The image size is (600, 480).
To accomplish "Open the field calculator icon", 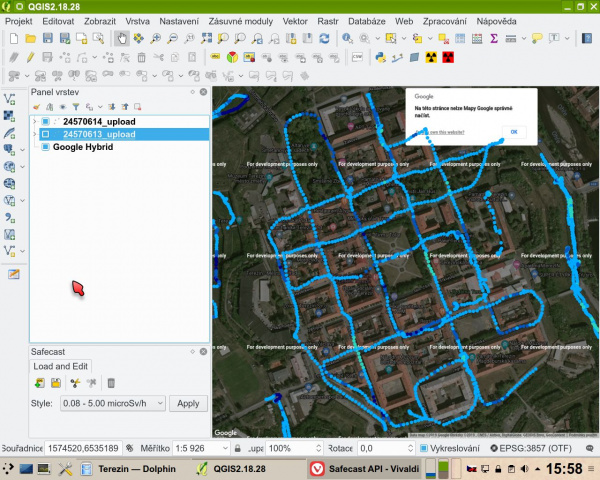I will [x=477, y=38].
